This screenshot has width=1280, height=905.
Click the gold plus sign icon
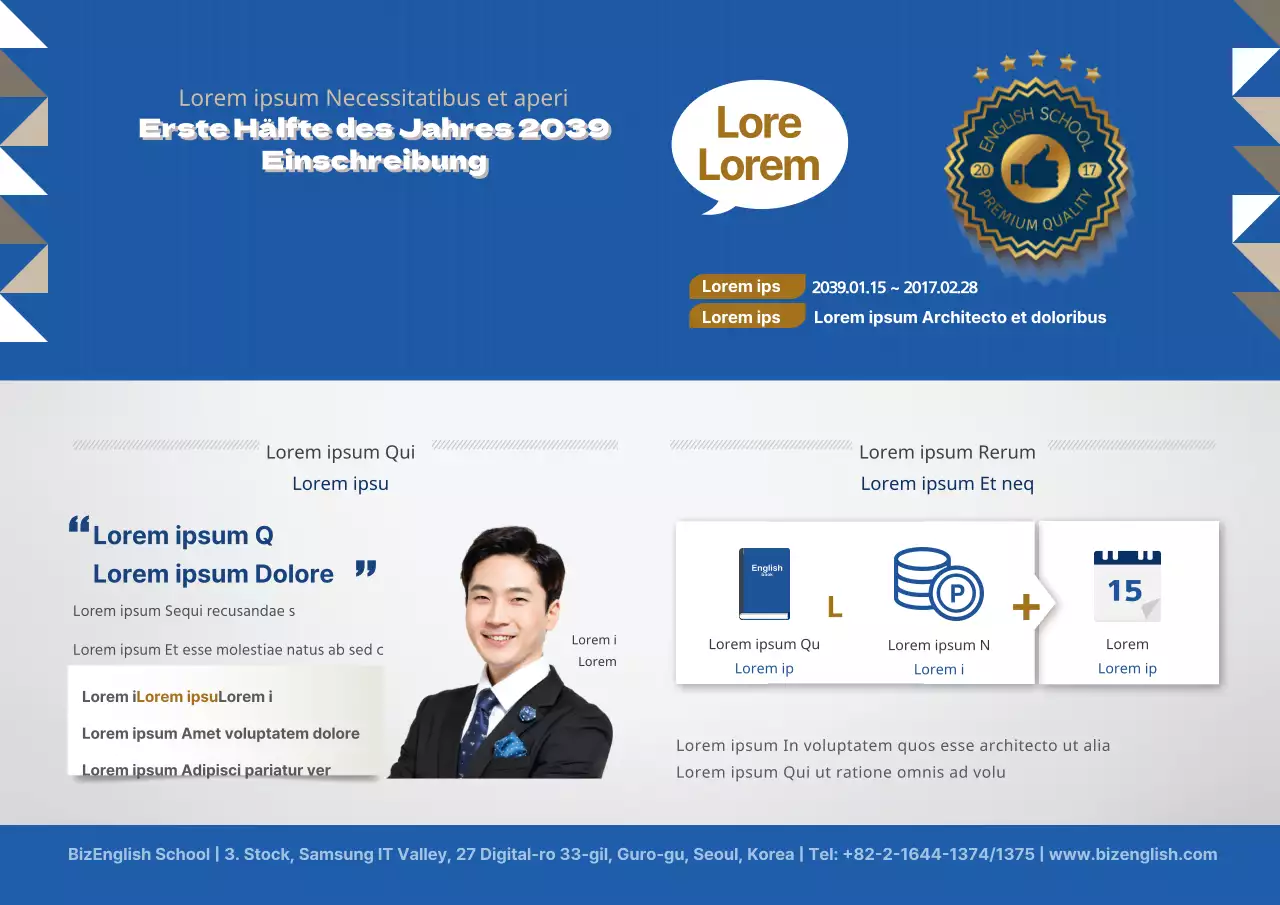click(x=1026, y=607)
